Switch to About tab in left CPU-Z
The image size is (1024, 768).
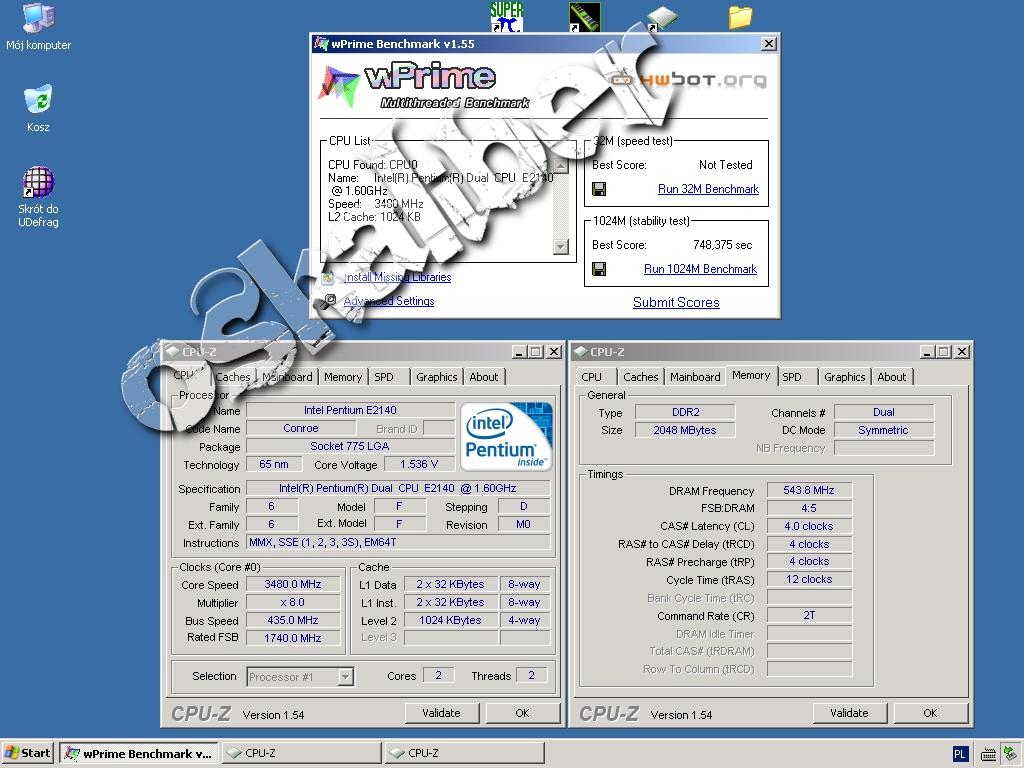coord(483,377)
